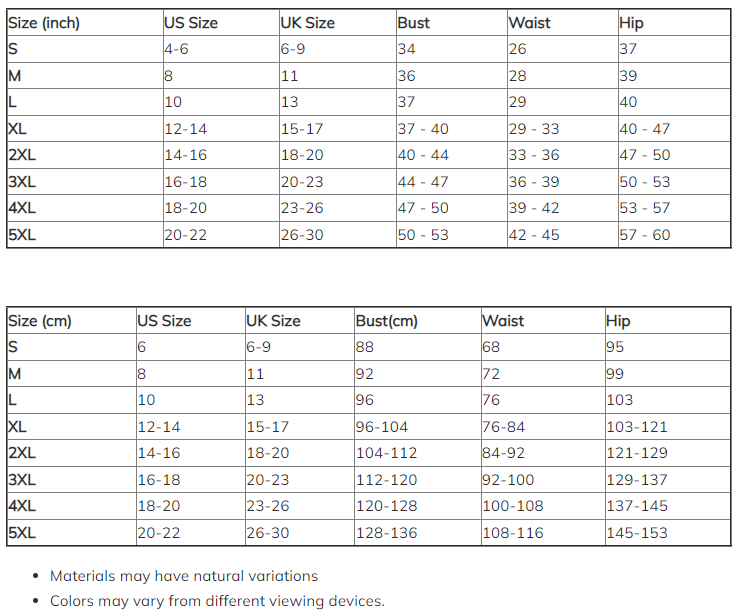Click the "Hip" header in cm table
Image resolution: width=738 pixels, height=613 pixels.
[x=618, y=321]
